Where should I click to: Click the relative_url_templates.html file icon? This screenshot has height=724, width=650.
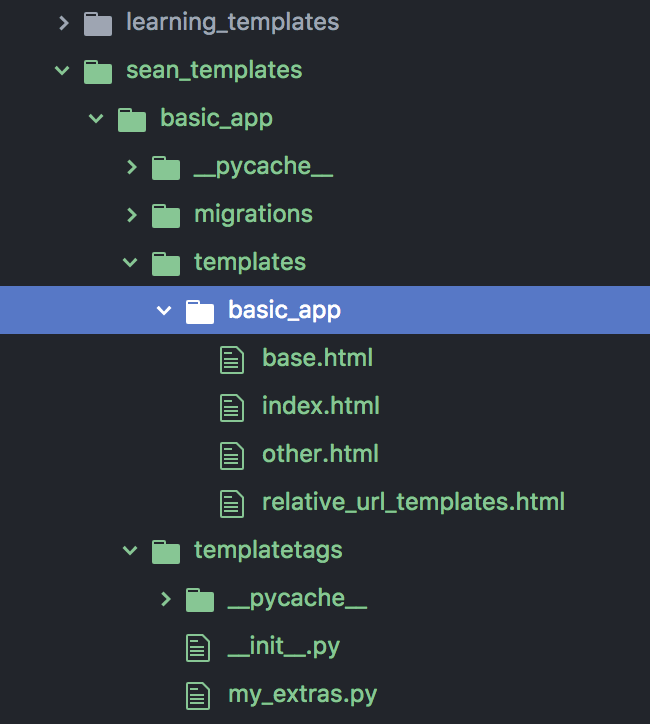pos(232,502)
